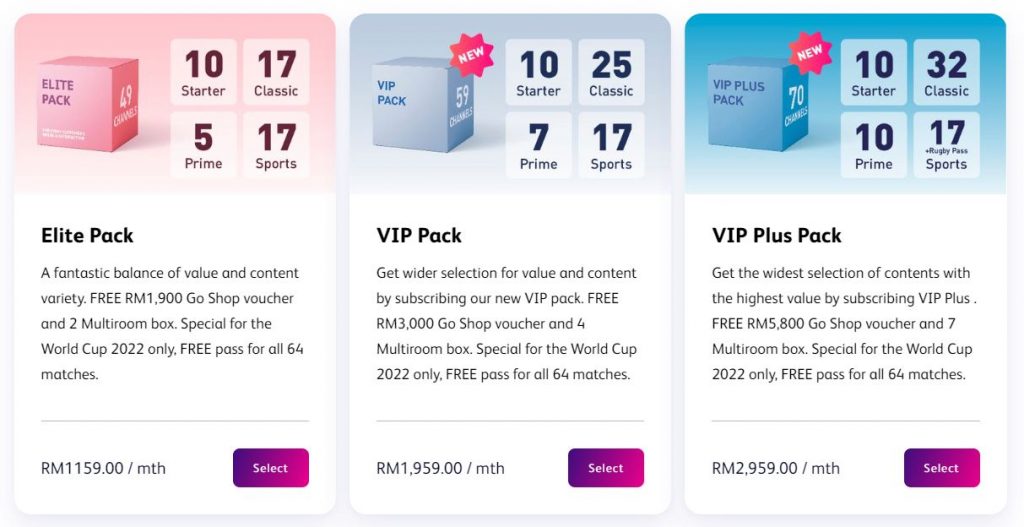Viewport: 1024px width, 527px height.
Task: Select the VIP Pack plan
Action: click(x=605, y=468)
